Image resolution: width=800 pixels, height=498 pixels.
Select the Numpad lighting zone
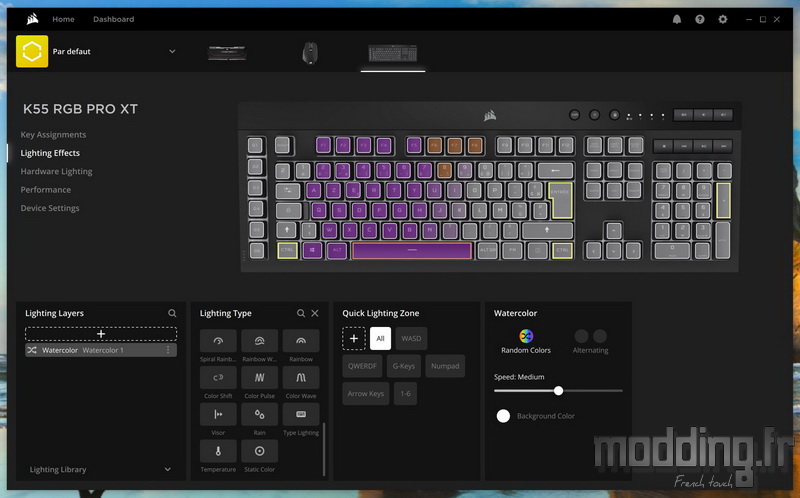[445, 366]
